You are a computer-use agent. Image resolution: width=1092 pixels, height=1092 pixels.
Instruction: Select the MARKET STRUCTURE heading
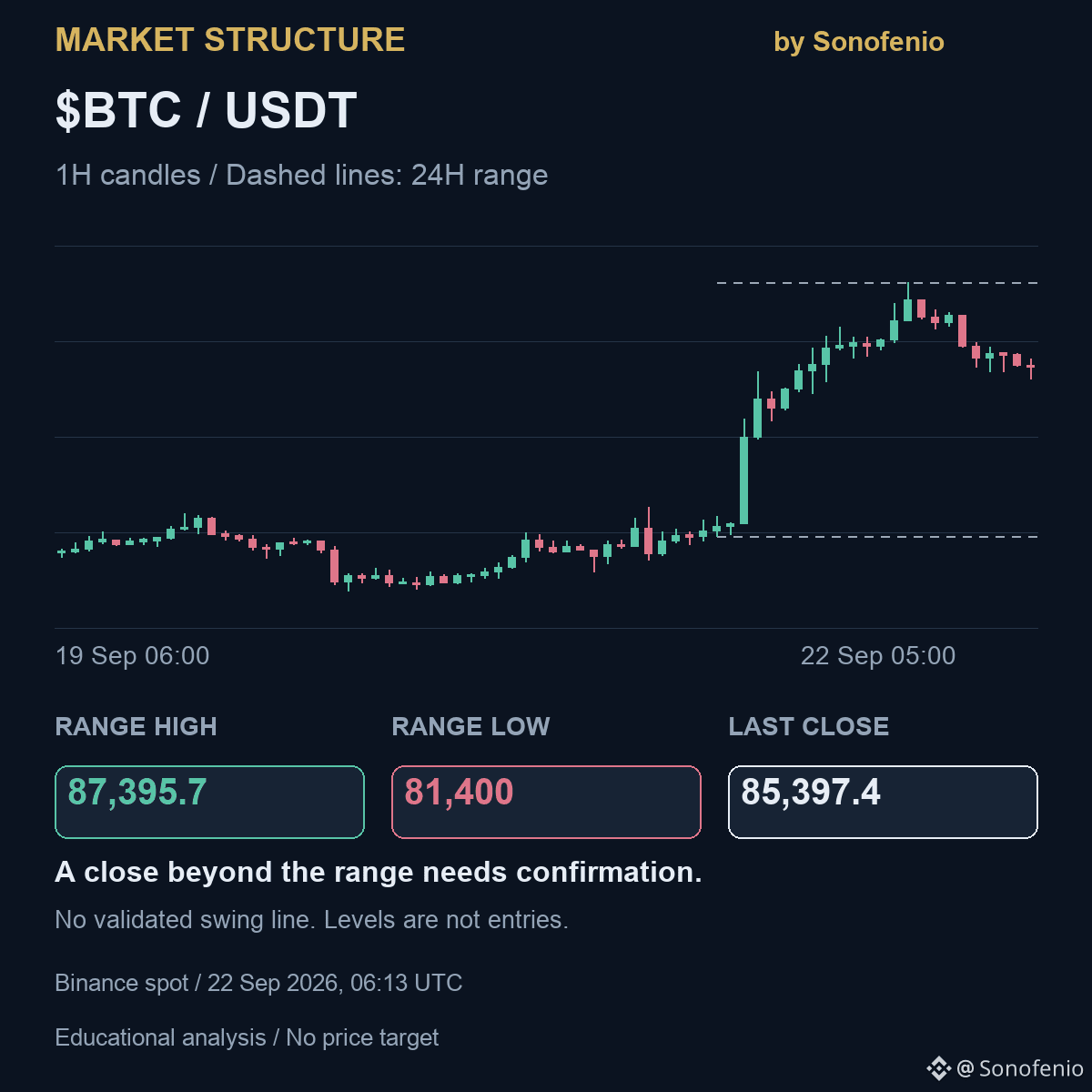(230, 40)
